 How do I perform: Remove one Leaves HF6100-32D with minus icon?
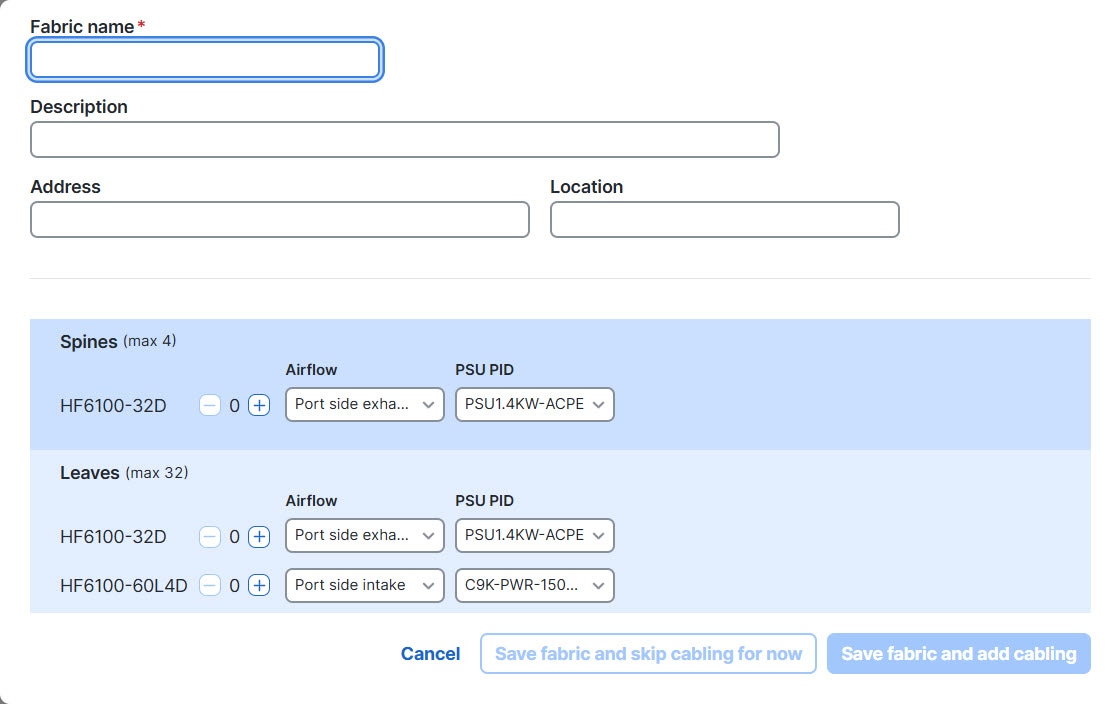pyautogui.click(x=209, y=536)
